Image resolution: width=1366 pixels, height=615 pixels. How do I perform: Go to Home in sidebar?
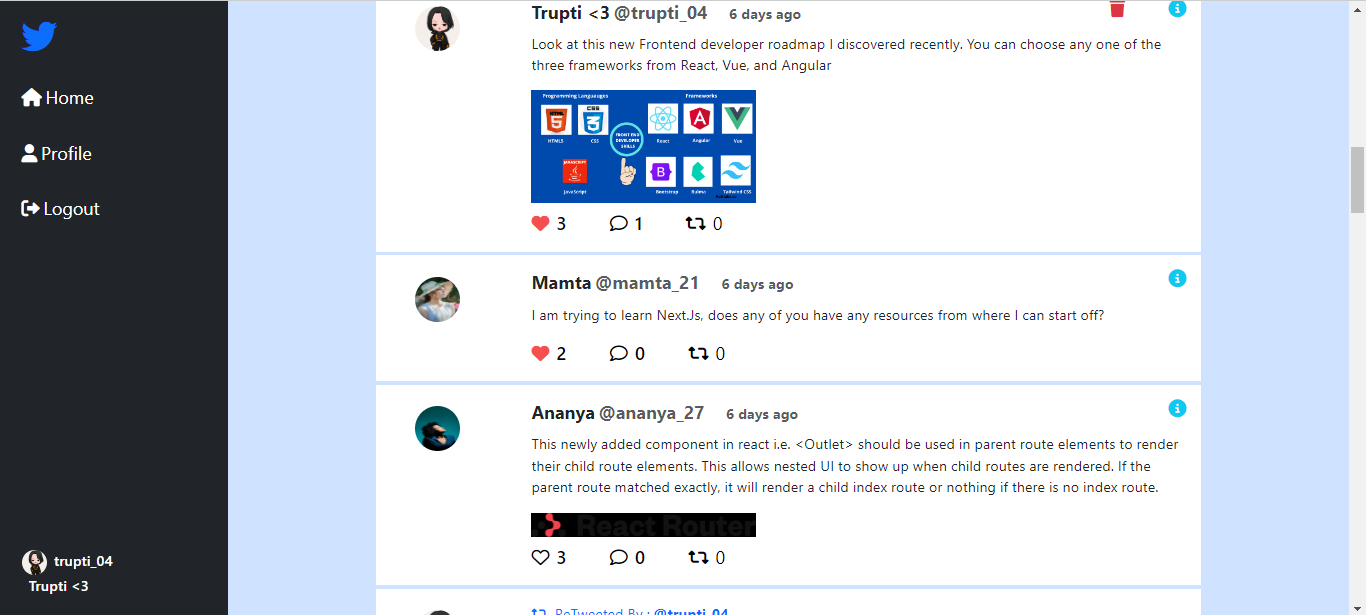pyautogui.click(x=58, y=98)
